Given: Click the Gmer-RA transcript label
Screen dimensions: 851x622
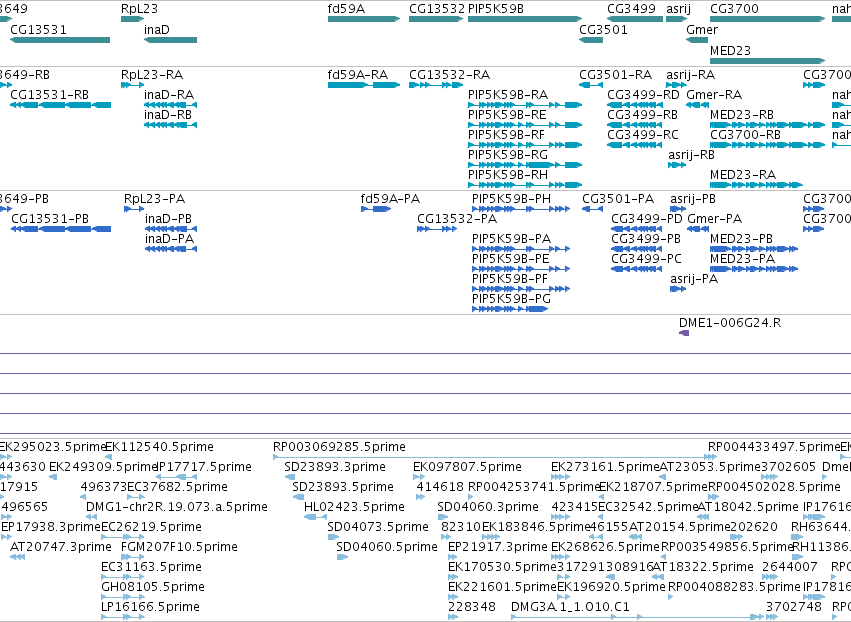Looking at the screenshot, I should [x=714, y=95].
